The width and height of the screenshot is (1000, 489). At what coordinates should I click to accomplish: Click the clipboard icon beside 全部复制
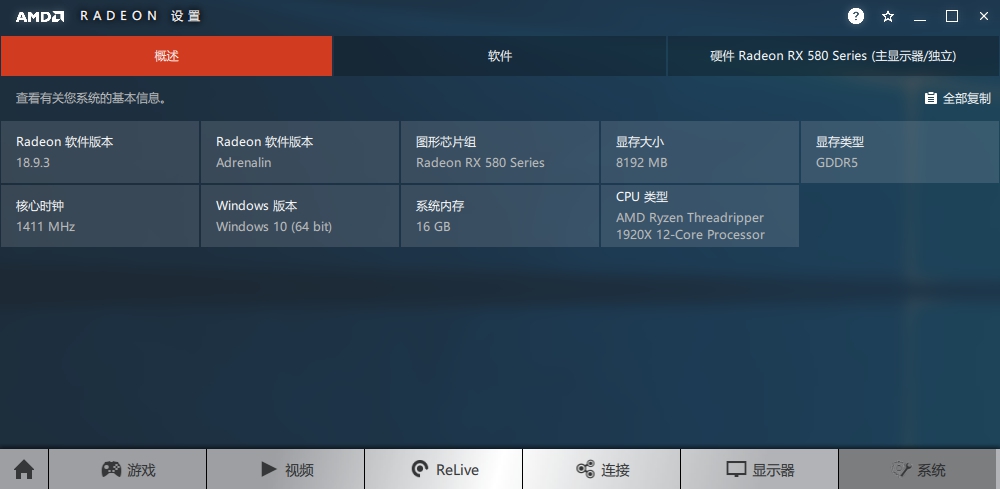tap(930, 98)
